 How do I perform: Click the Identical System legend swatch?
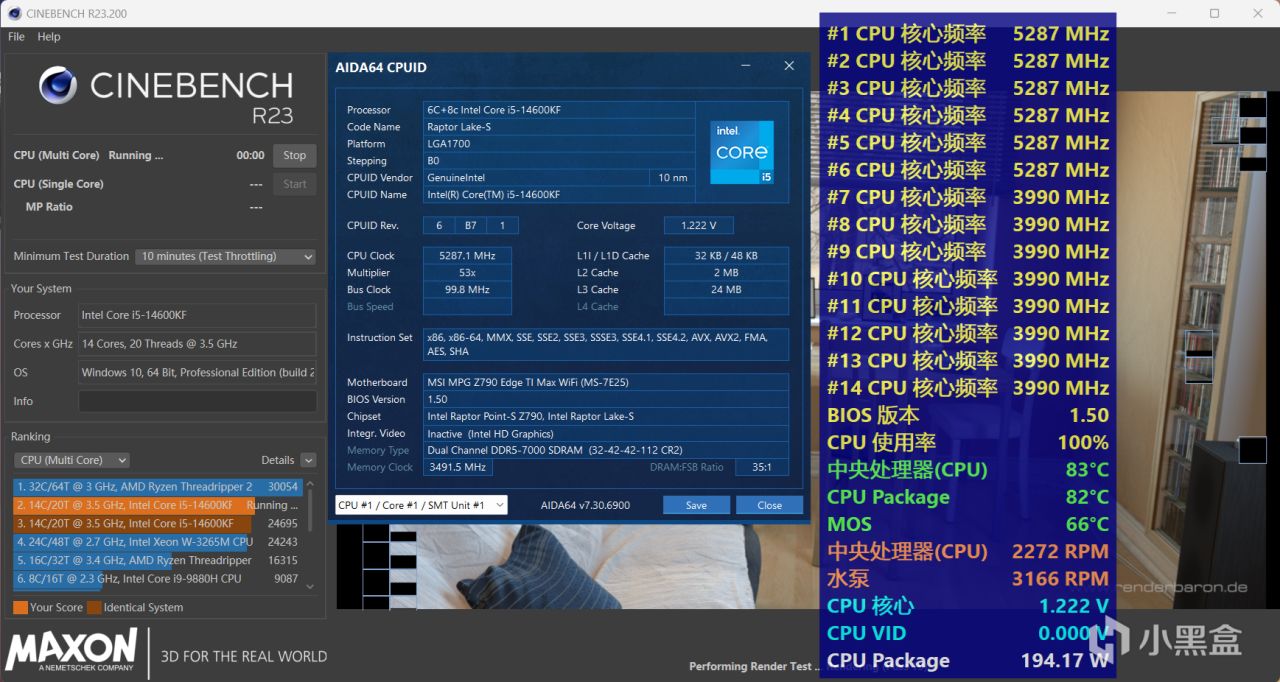(94, 607)
